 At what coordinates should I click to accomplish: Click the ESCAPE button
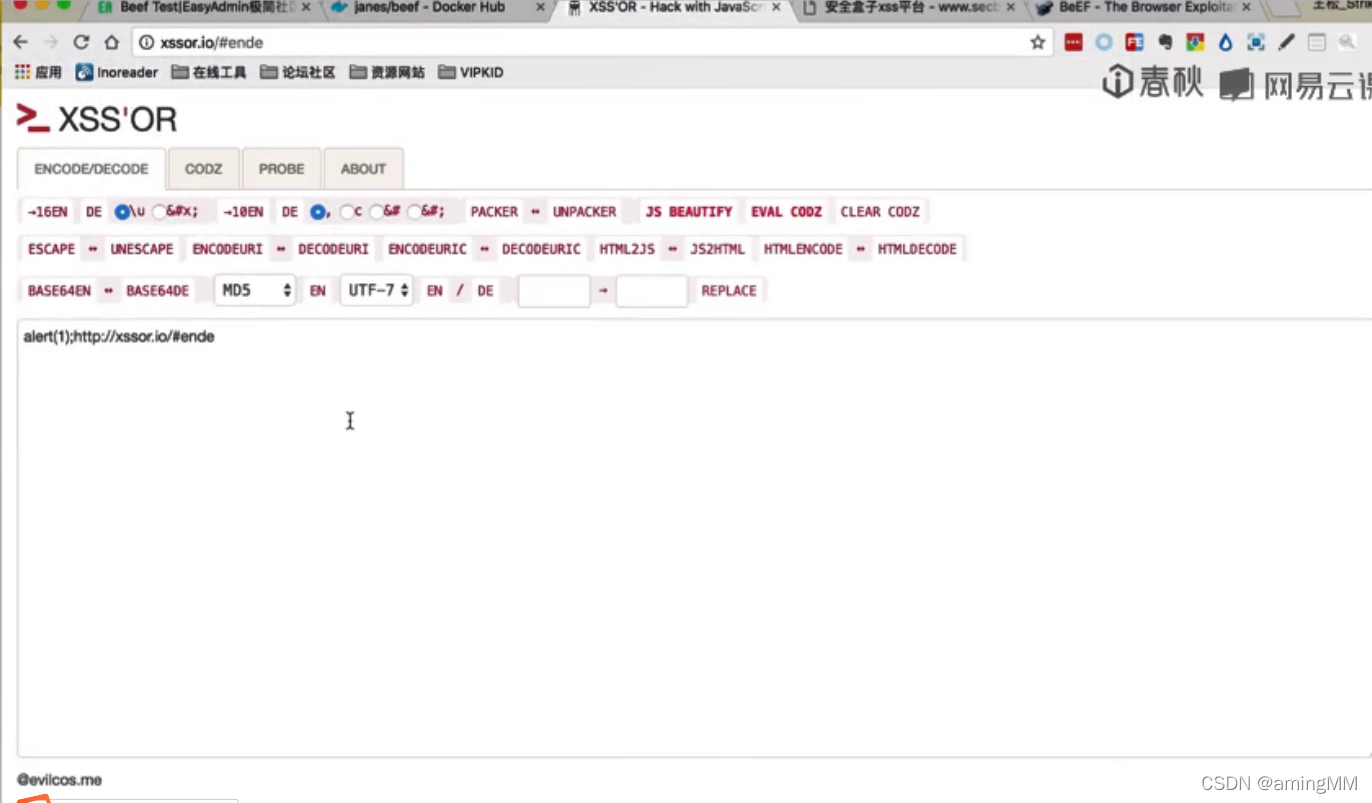(51, 249)
